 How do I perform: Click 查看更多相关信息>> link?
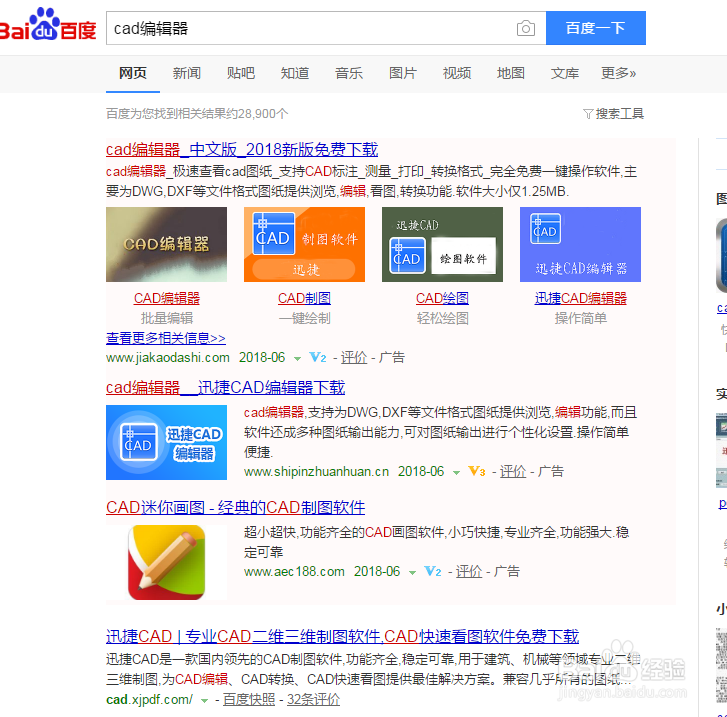(166, 338)
